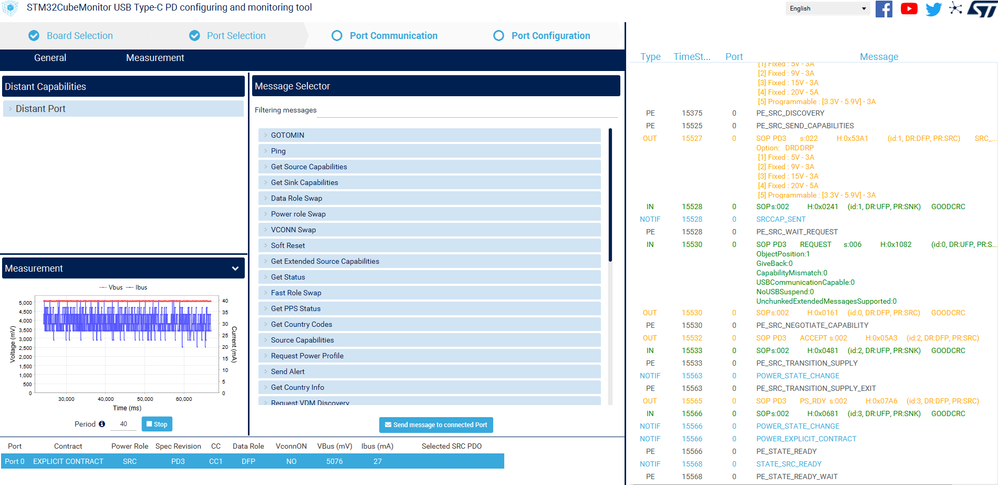The image size is (998, 485).
Task: Expand Get Source Capabilities message
Action: coord(430,167)
